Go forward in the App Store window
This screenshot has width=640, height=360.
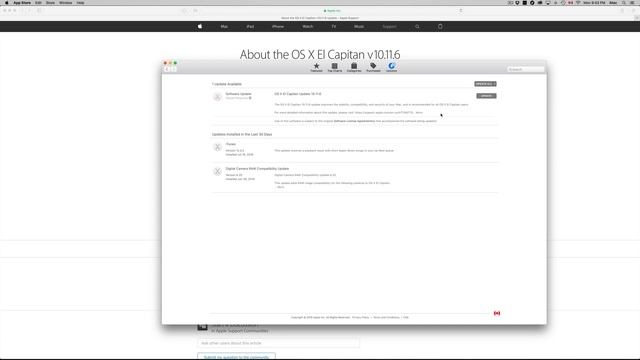click(173, 69)
